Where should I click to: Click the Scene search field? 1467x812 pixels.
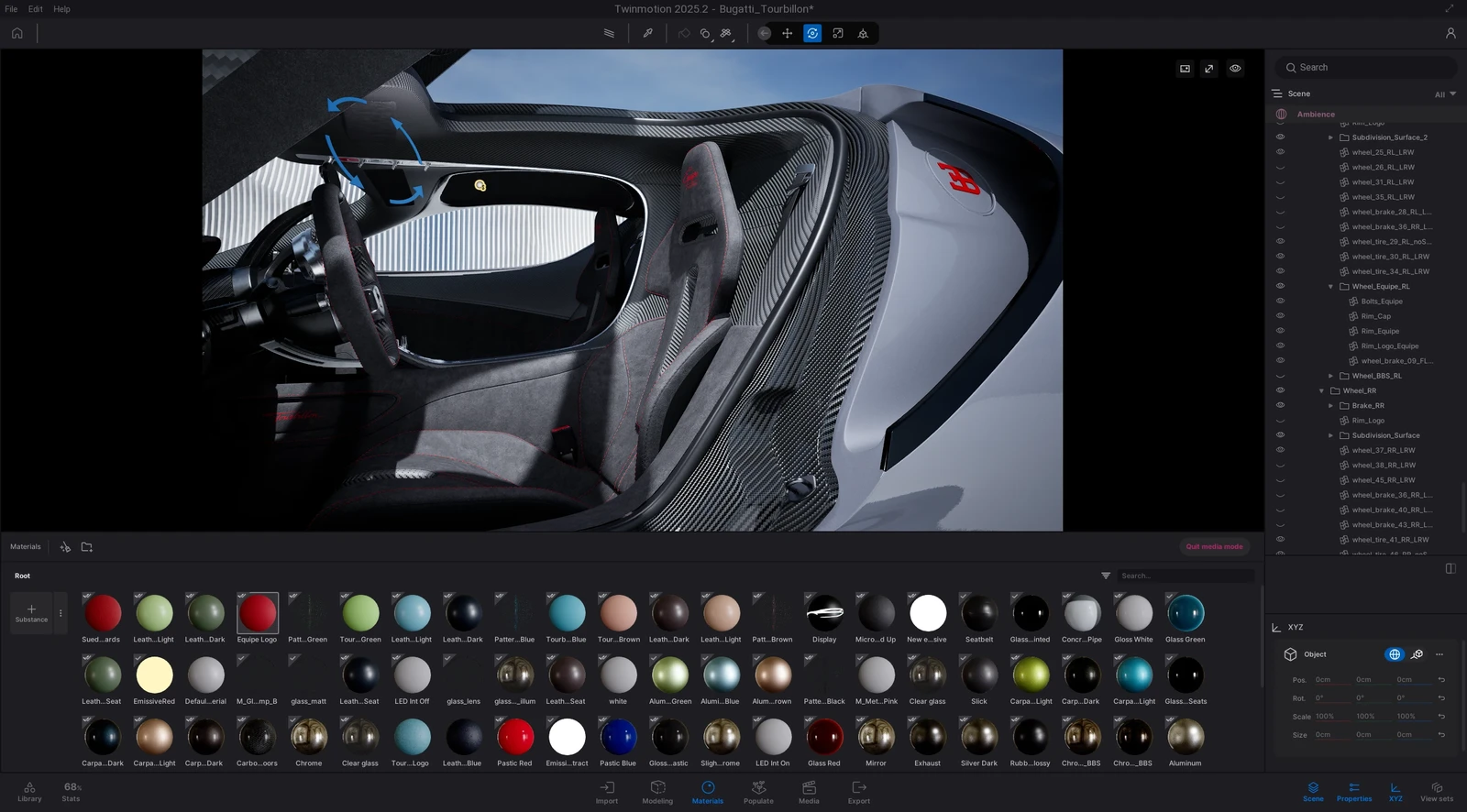tap(1365, 68)
